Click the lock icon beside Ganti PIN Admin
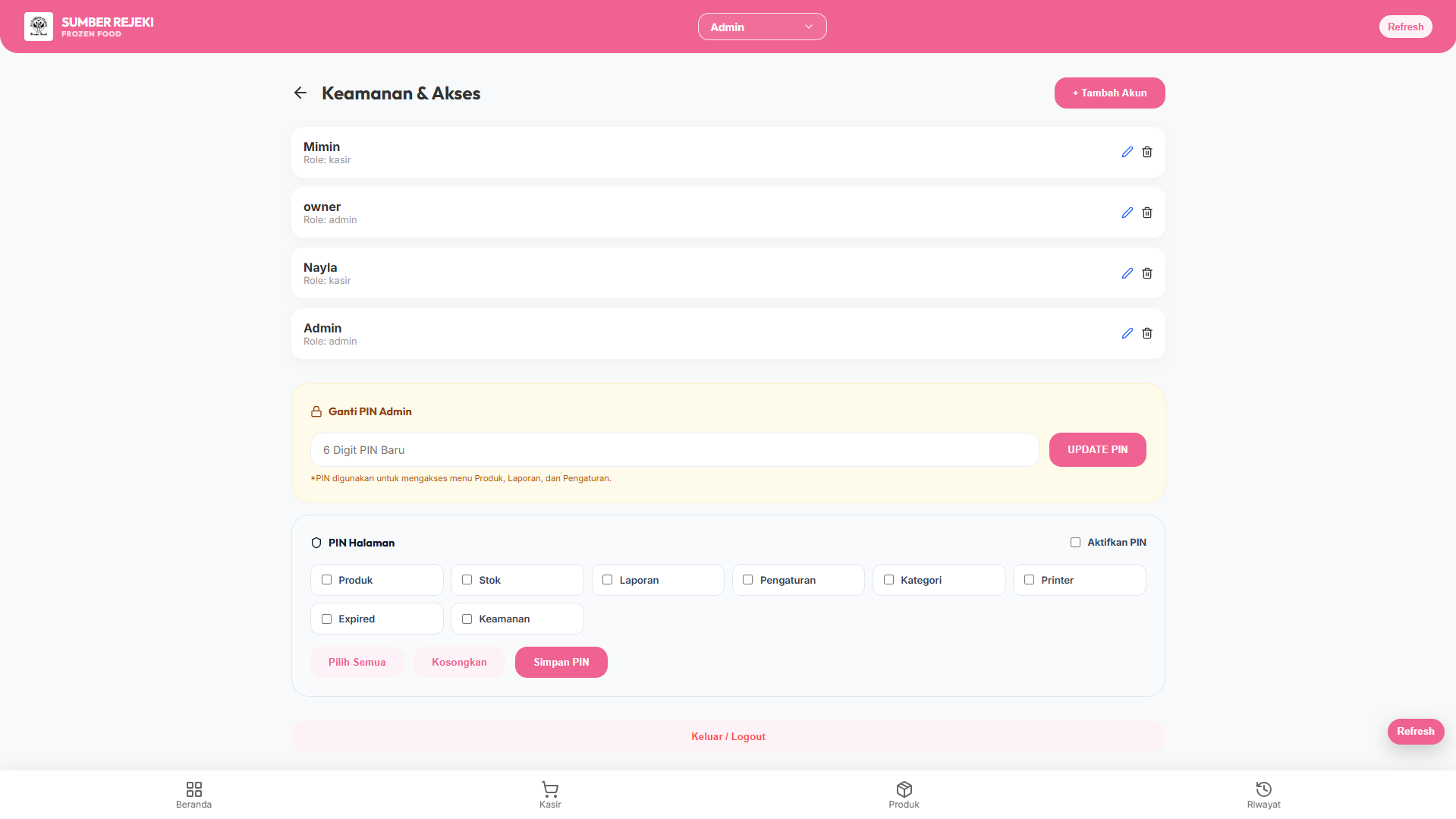Viewport: 1456px width, 819px height. point(316,411)
